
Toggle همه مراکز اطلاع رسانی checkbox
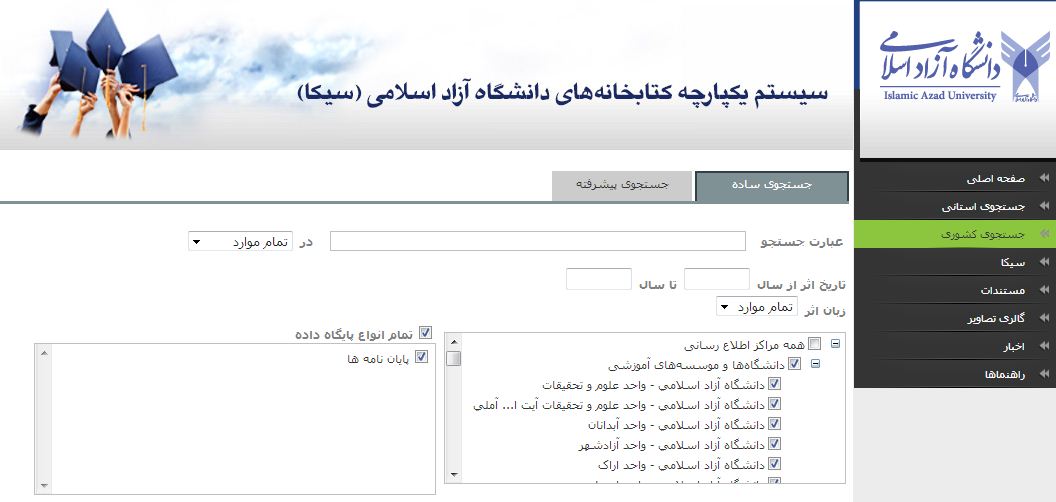[x=815, y=344]
